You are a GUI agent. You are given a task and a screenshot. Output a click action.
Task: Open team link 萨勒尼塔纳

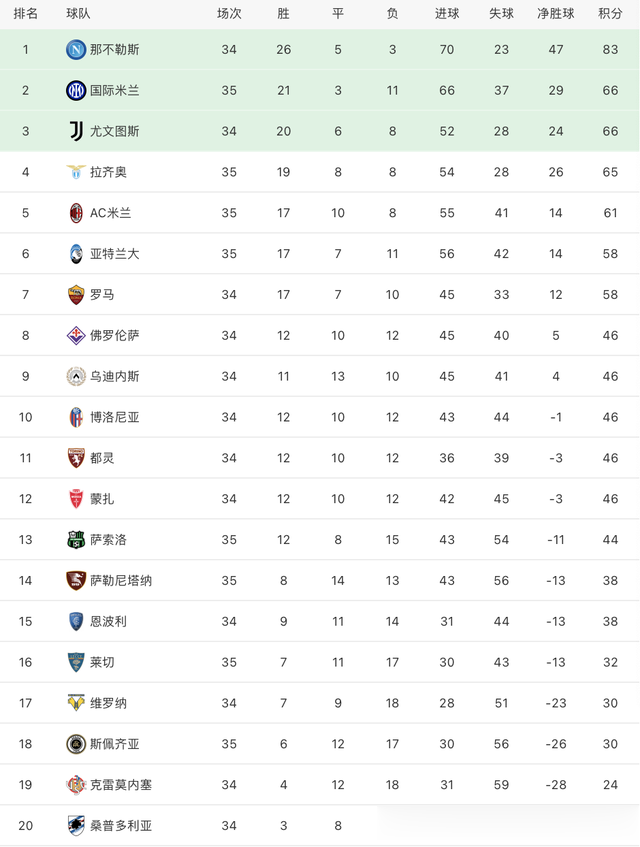[121, 581]
